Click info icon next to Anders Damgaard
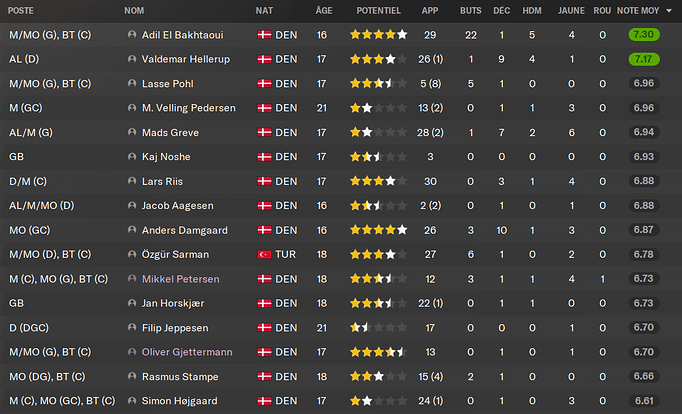 click(x=132, y=229)
